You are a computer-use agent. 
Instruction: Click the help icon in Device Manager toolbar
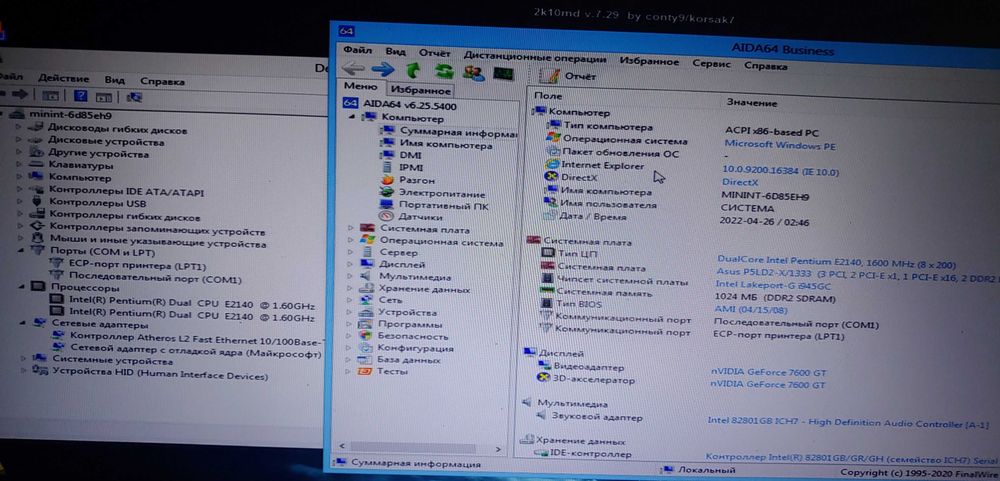(x=80, y=96)
